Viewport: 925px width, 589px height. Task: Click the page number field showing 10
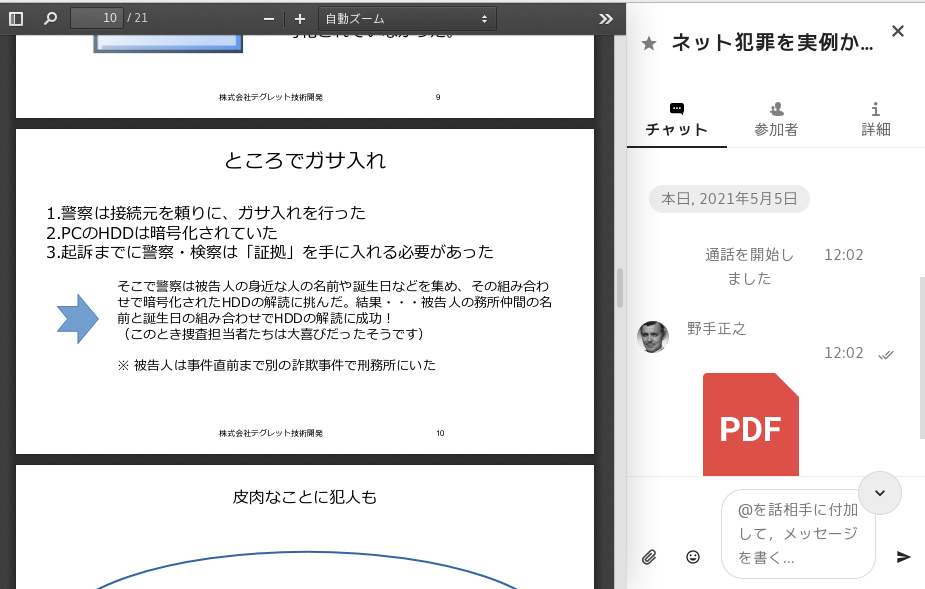(97, 18)
